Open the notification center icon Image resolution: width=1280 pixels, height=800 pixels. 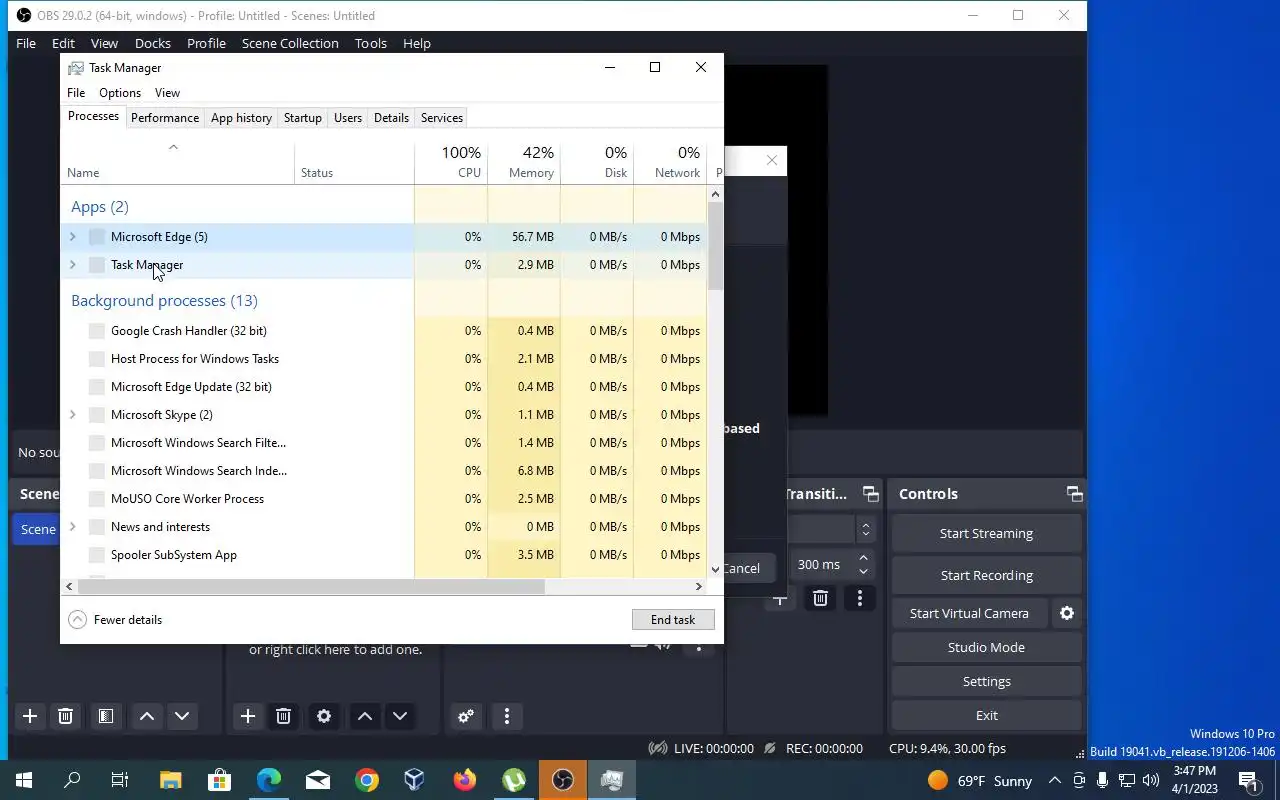click(x=1248, y=781)
